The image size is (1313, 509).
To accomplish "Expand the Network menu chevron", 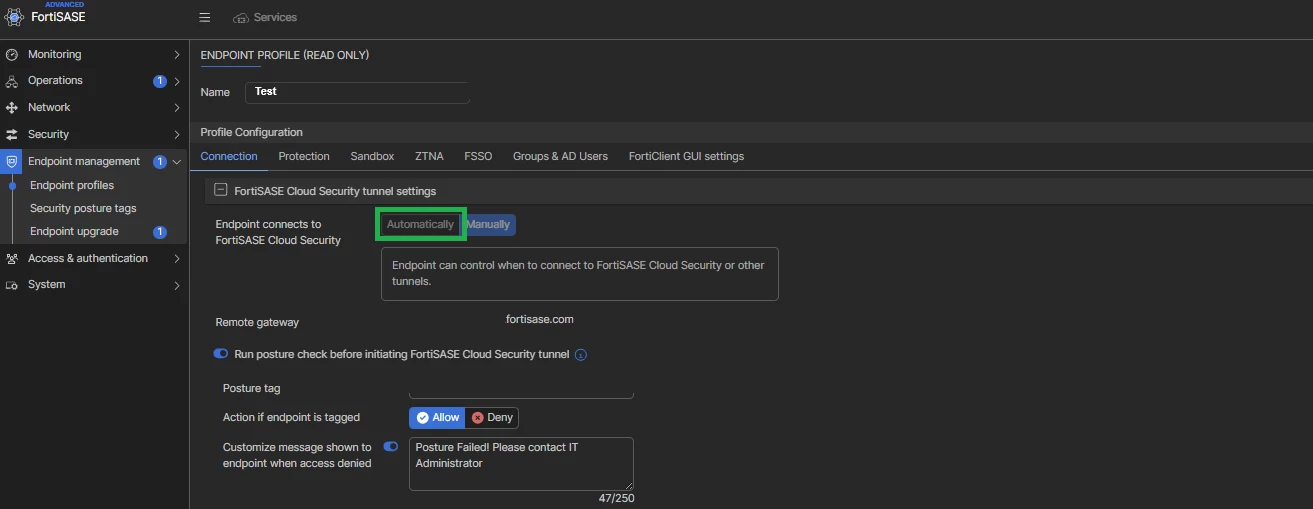I will [177, 107].
